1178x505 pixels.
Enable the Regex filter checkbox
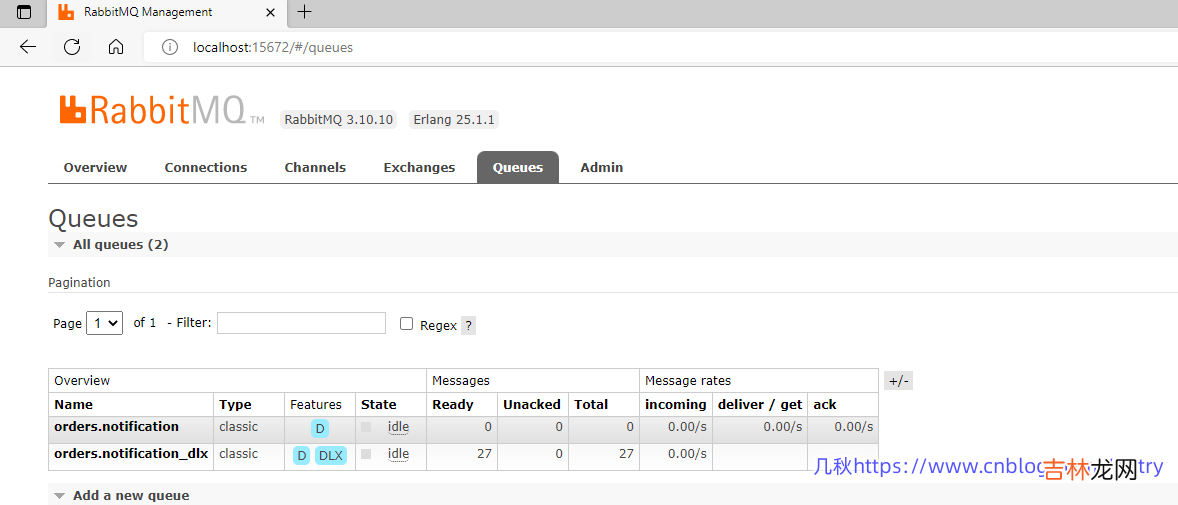click(406, 324)
